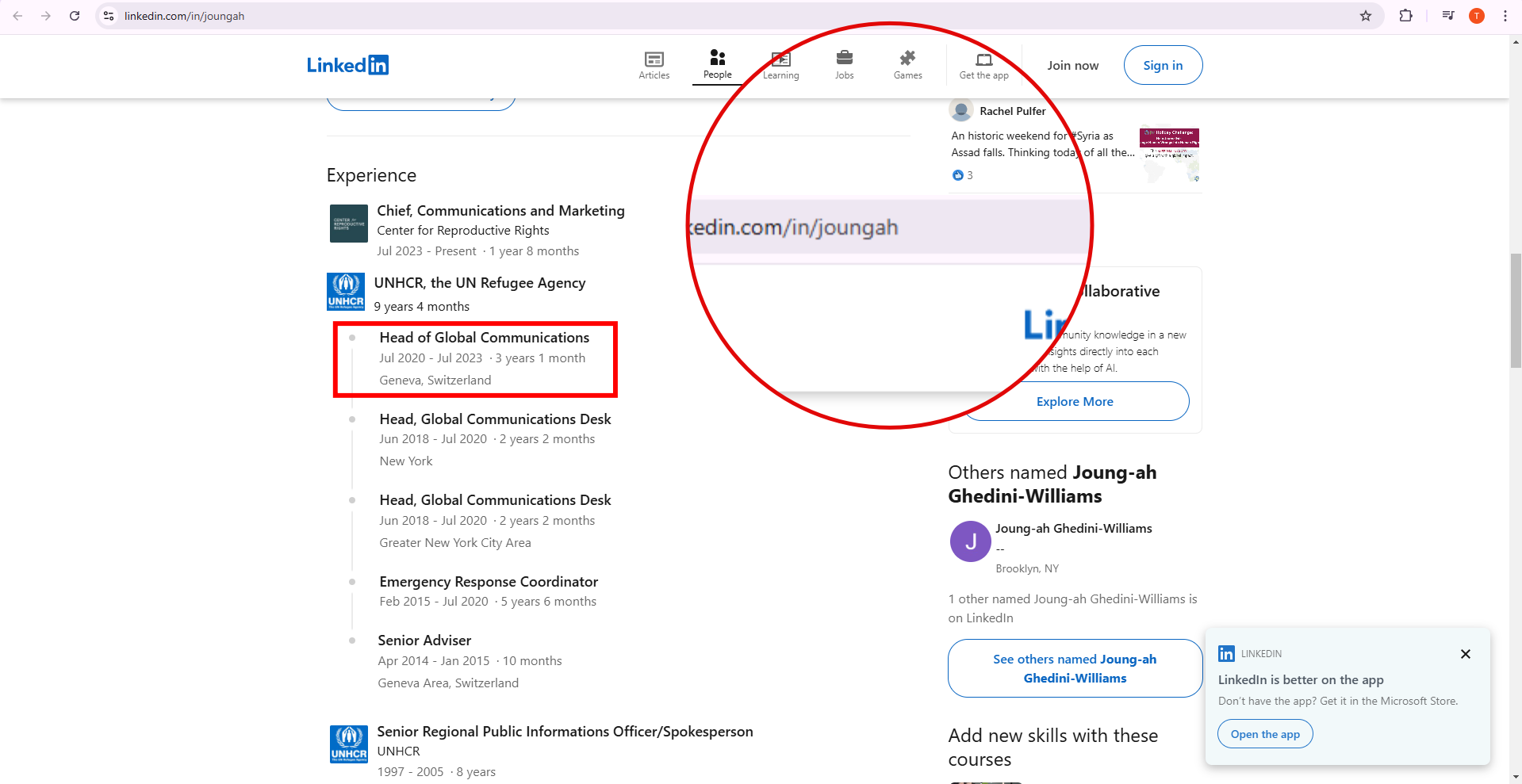Click scrollbar down arrow
Viewport: 1522px width, 784px height.
1515,777
